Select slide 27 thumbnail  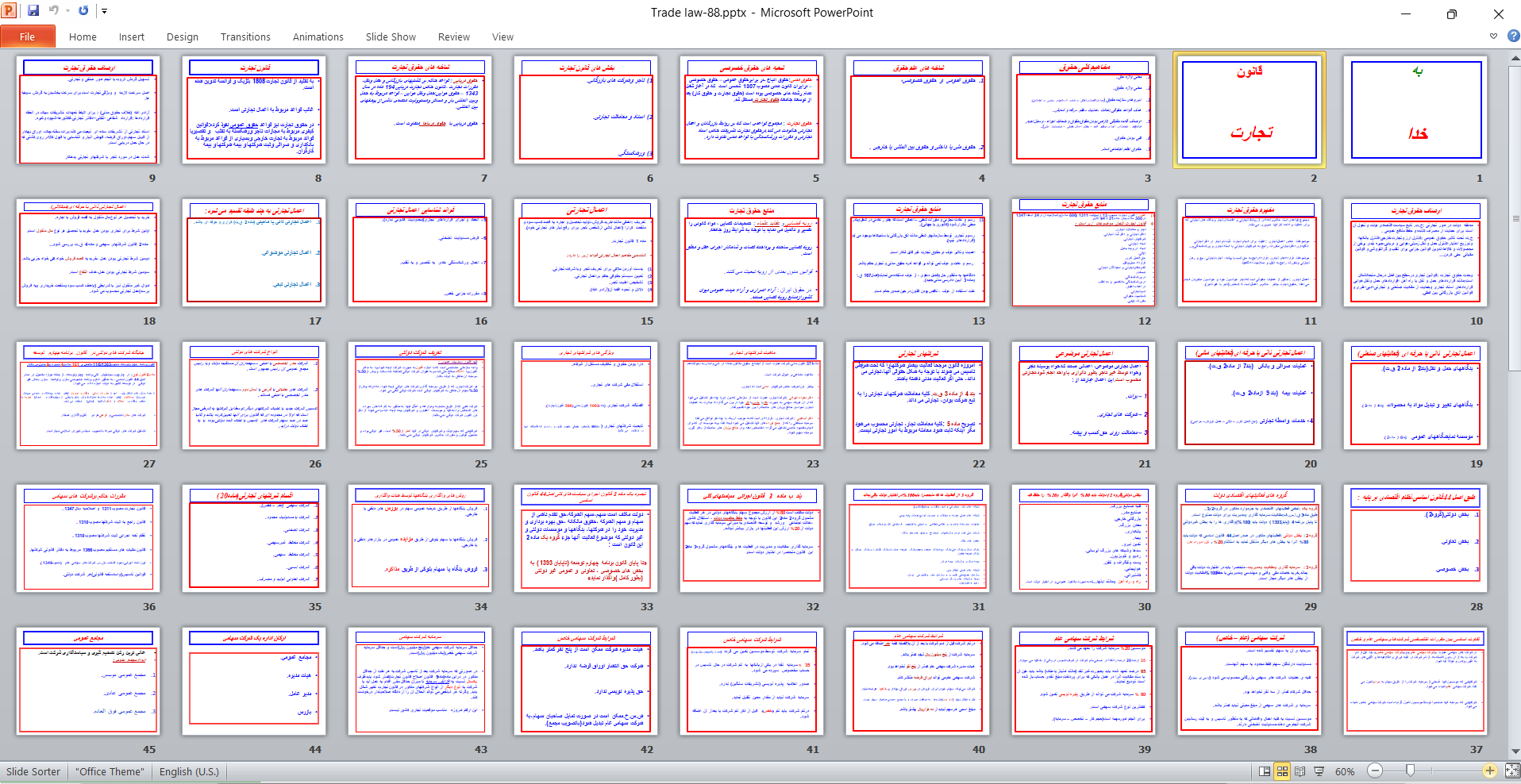click(88, 396)
